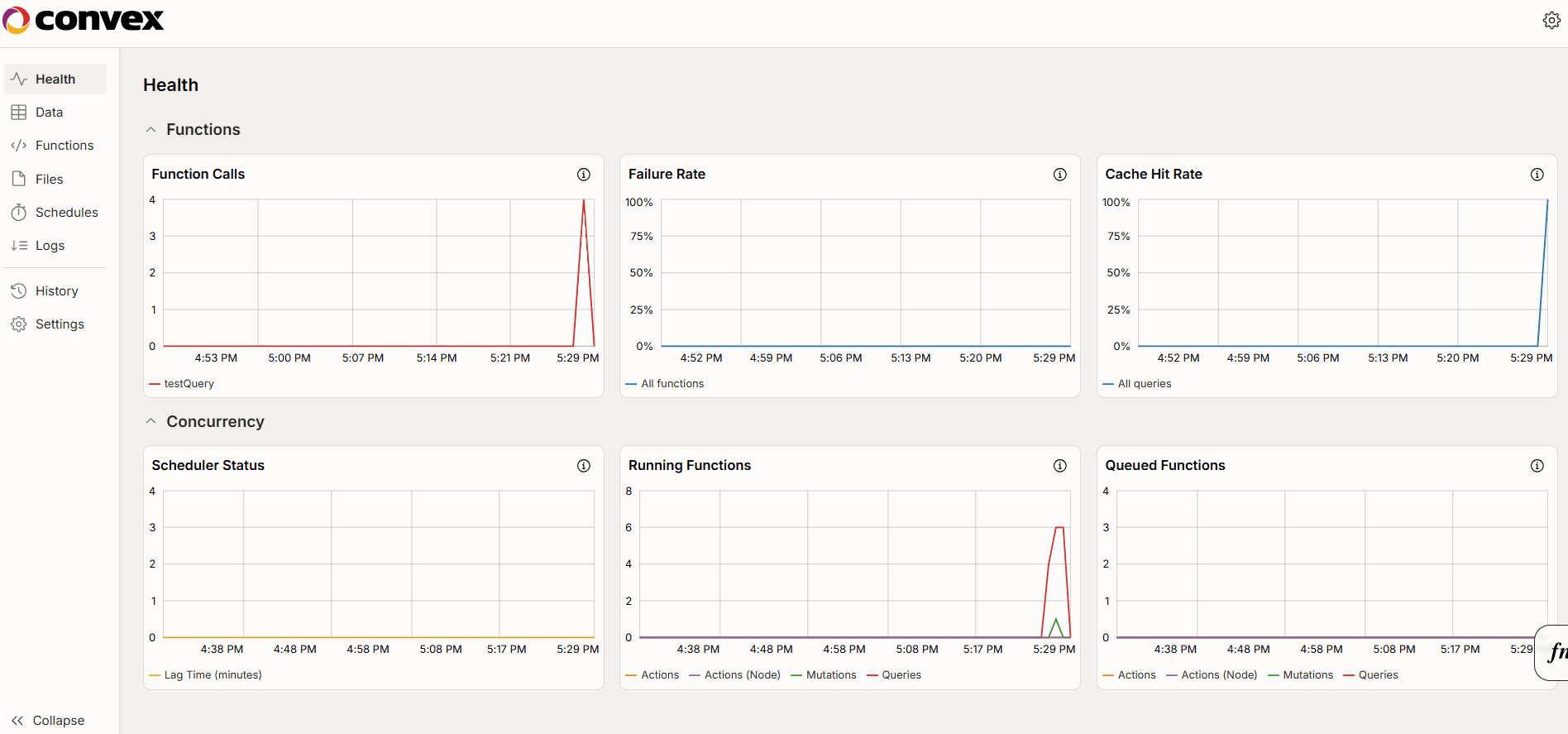The height and width of the screenshot is (734, 1568).
Task: Show info for Cache Hit Rate chart
Action: pos(1537,175)
